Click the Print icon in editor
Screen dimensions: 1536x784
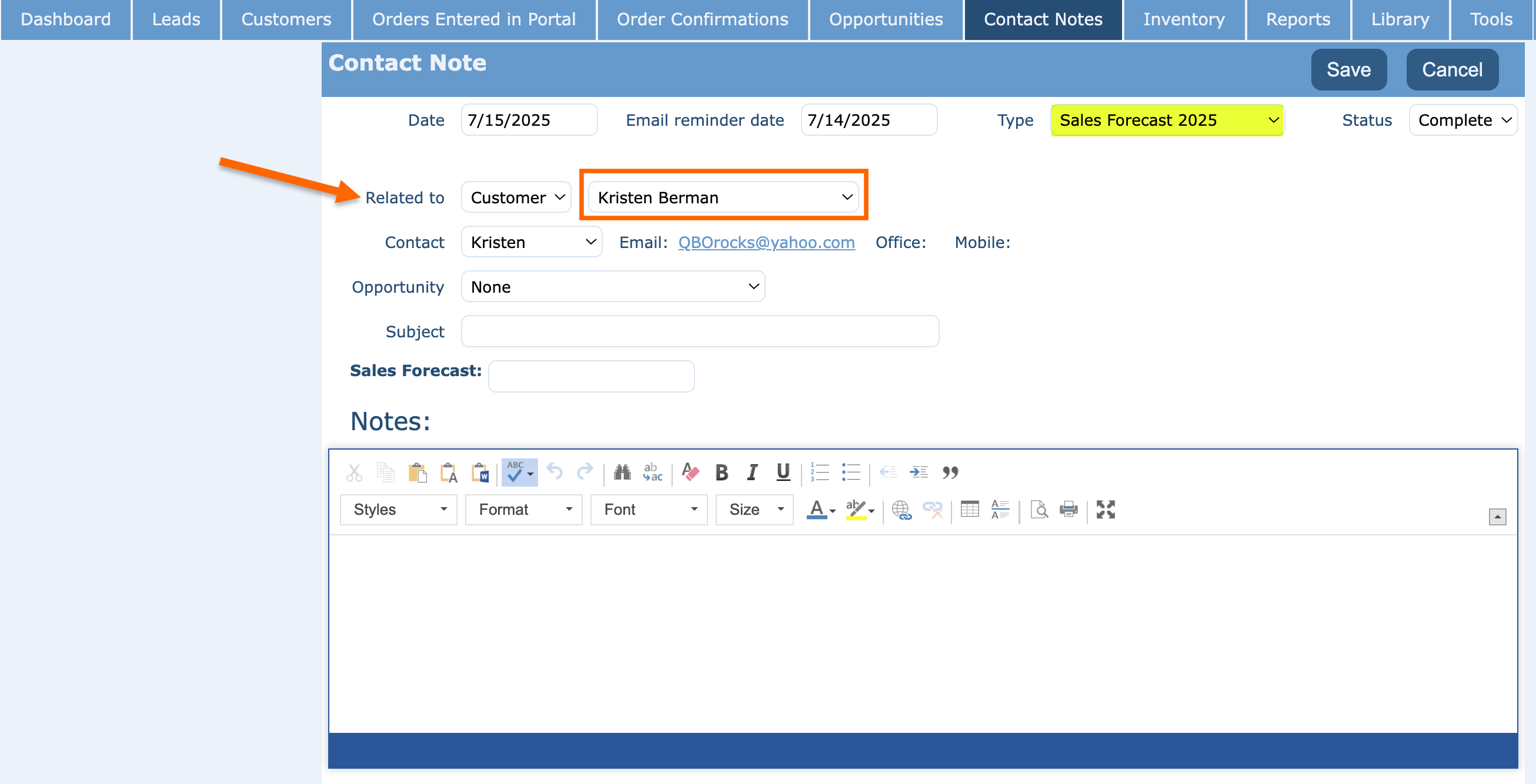point(1068,510)
